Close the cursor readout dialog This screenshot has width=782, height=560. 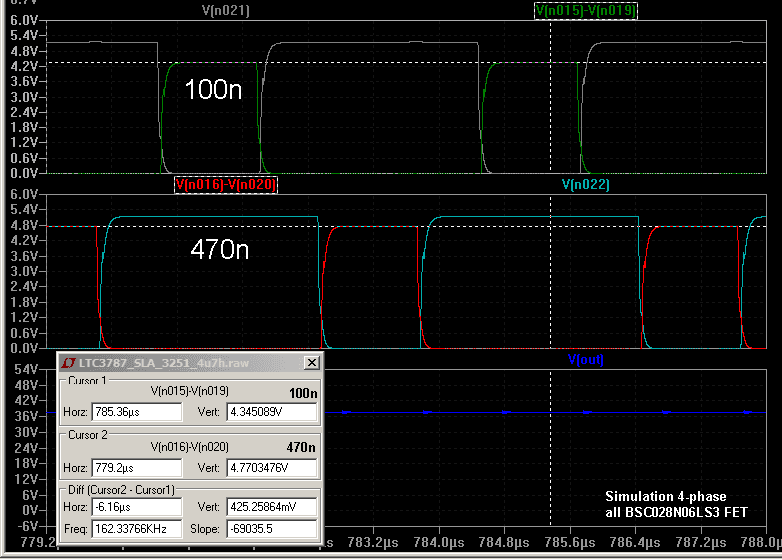point(312,362)
